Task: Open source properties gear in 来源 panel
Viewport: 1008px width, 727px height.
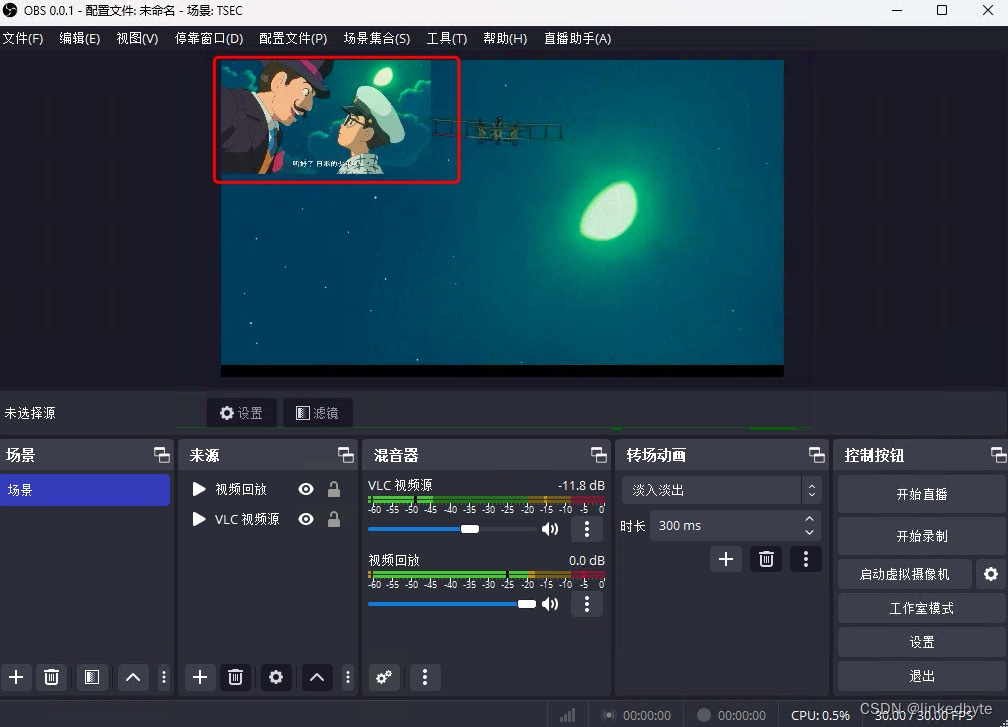Action: tap(276, 677)
